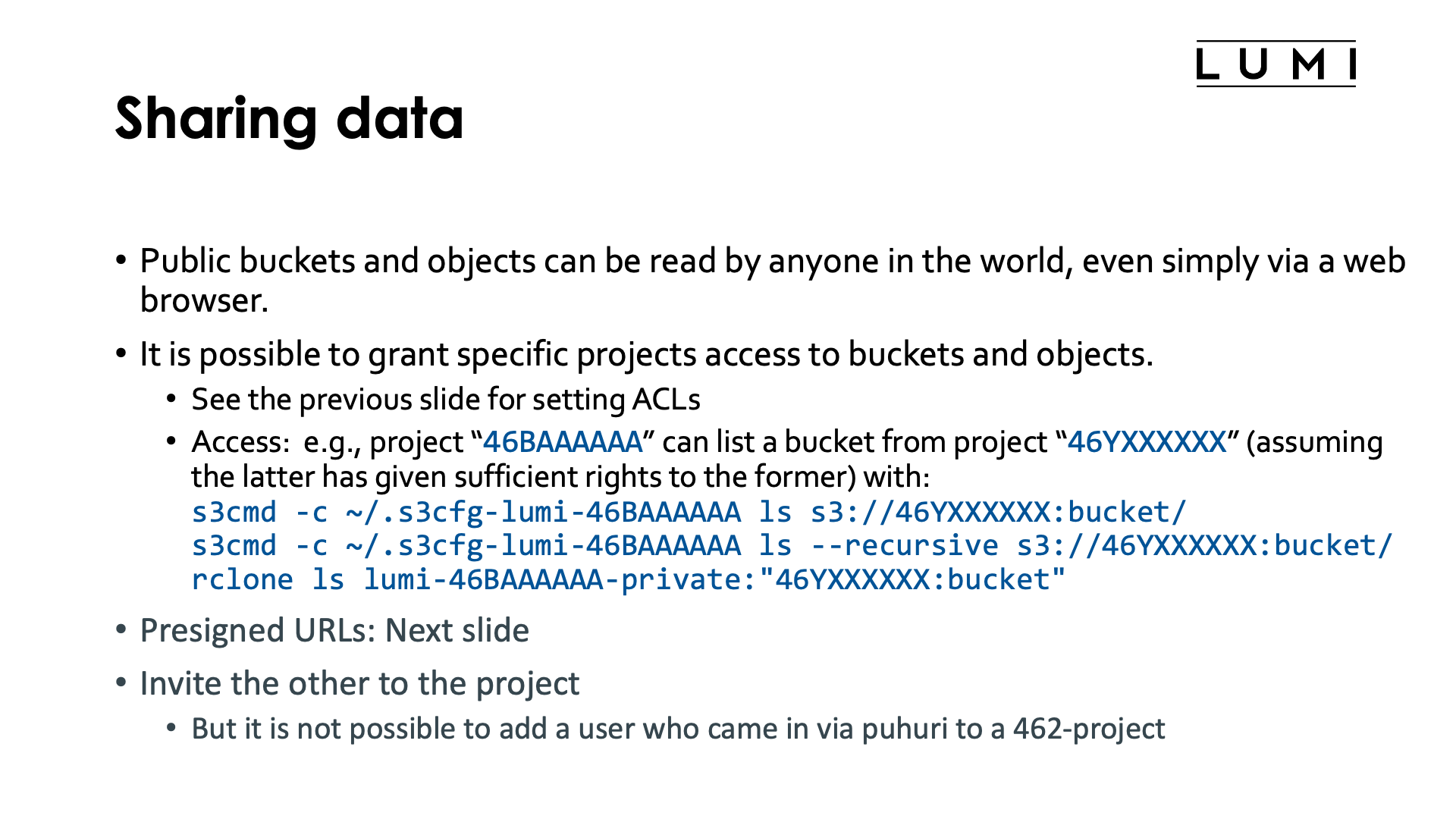Click "s3://46YXXXXXX:bucket/" in the first command
Viewport: 1456px width, 819px height.
coord(998,513)
